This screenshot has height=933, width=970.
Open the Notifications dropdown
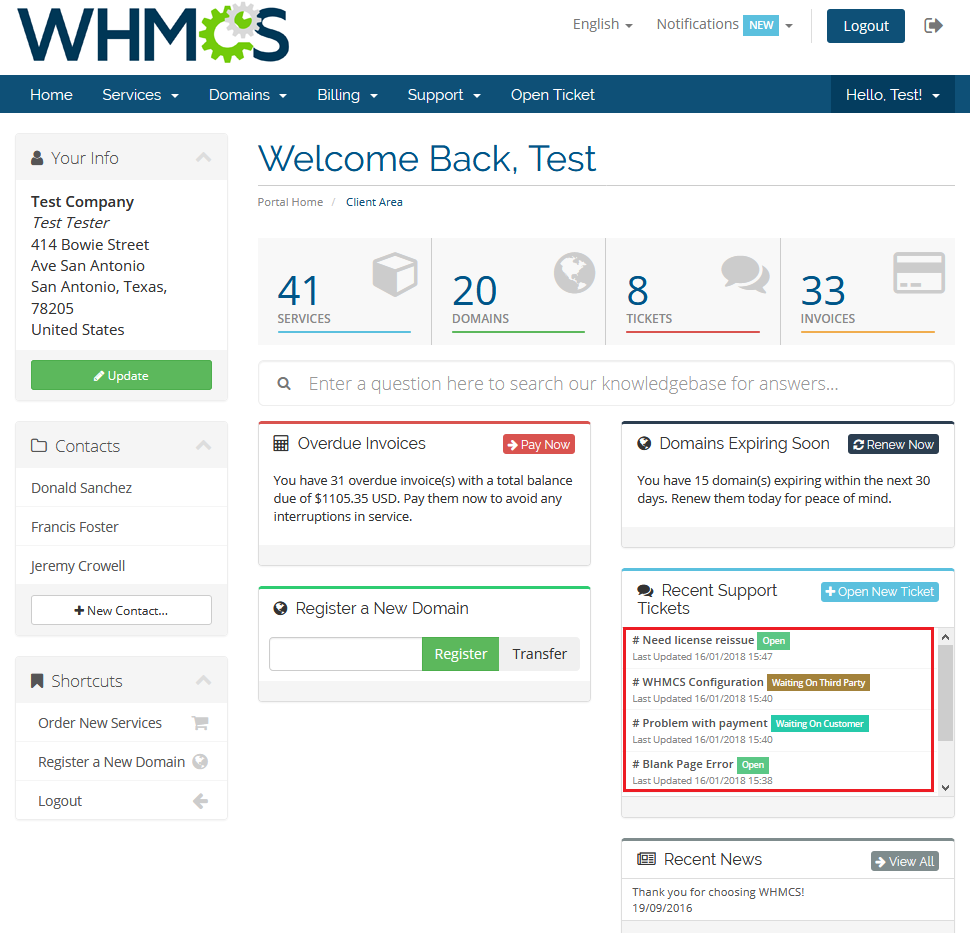click(x=724, y=25)
